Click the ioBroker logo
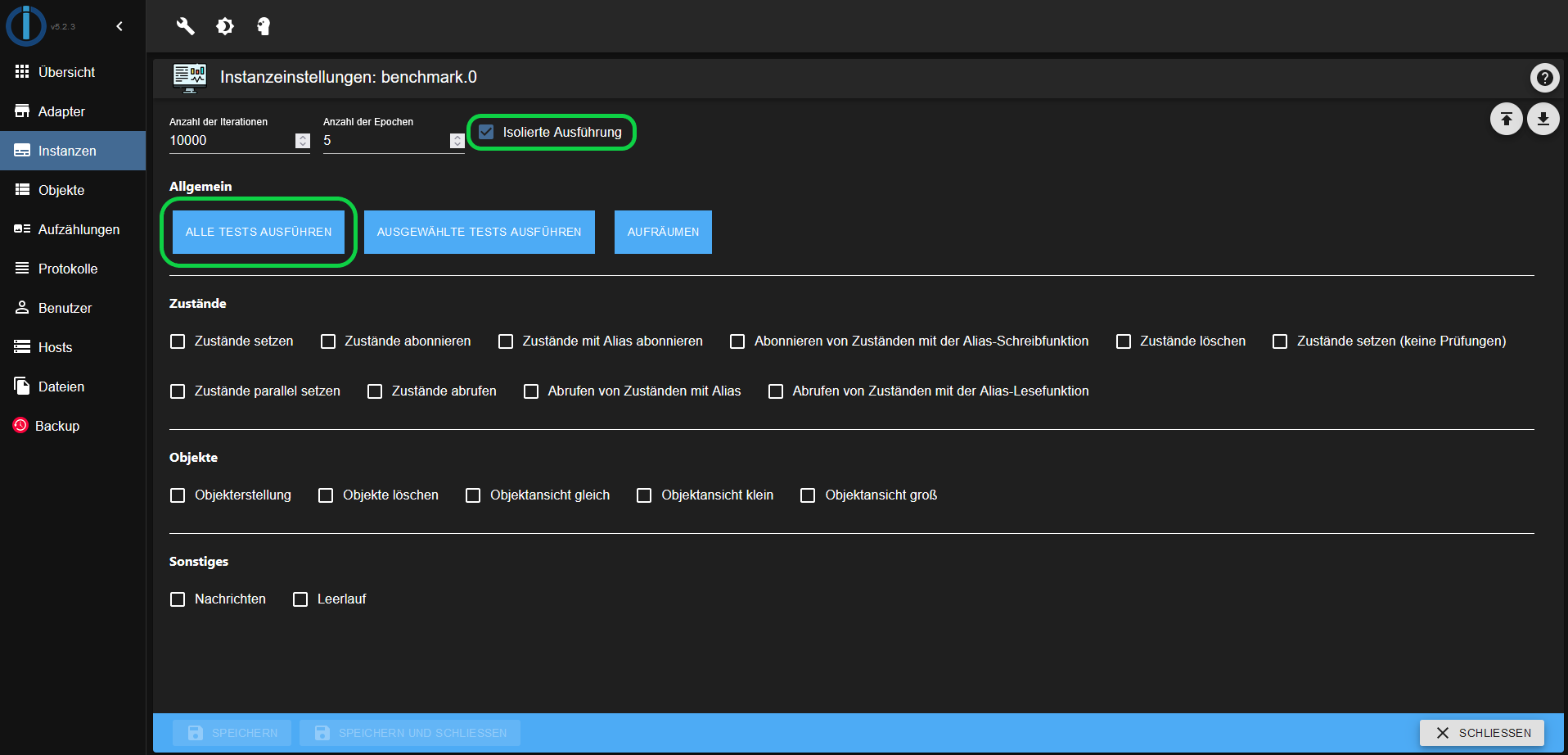Viewport: 1568px width, 755px height. pos(26,26)
